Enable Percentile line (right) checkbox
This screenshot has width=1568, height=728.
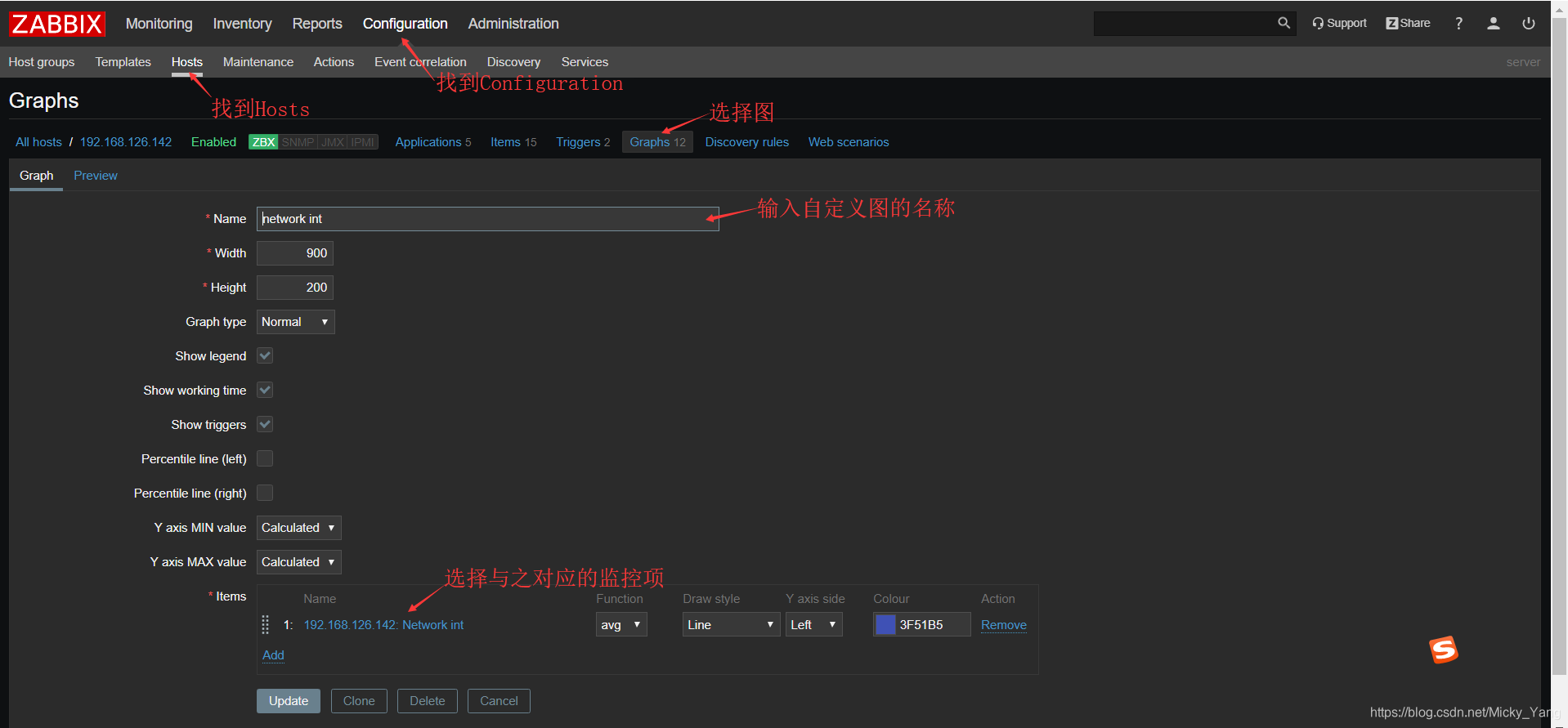[265, 493]
